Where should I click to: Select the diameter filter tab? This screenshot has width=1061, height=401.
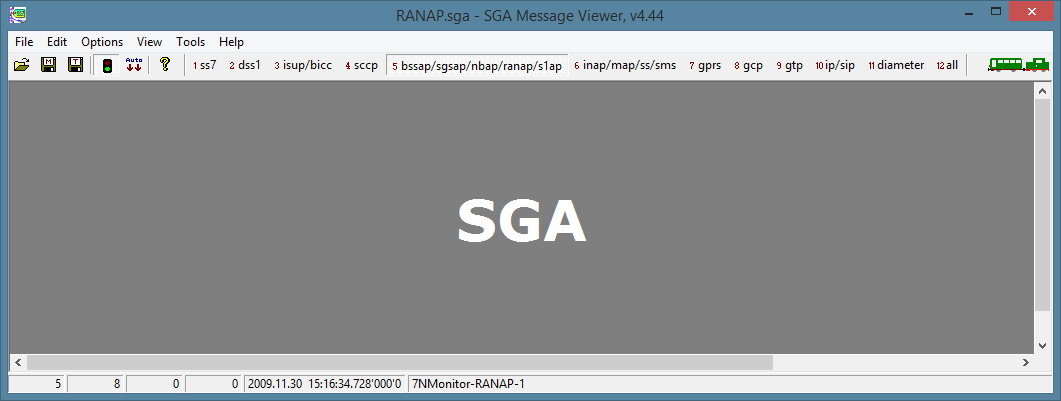coord(896,66)
